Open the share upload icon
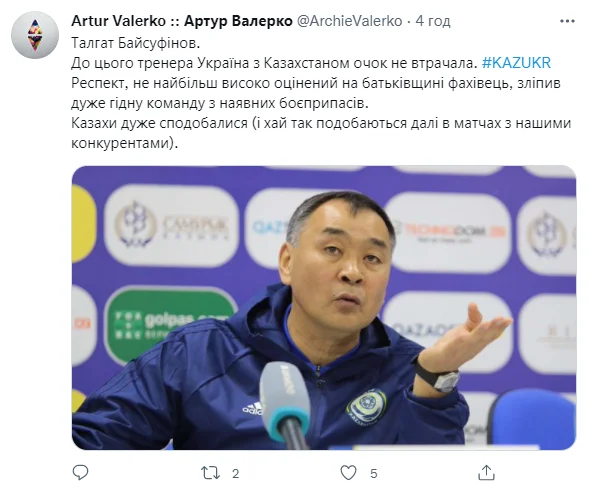The width and height of the screenshot is (592, 493). pos(486,473)
